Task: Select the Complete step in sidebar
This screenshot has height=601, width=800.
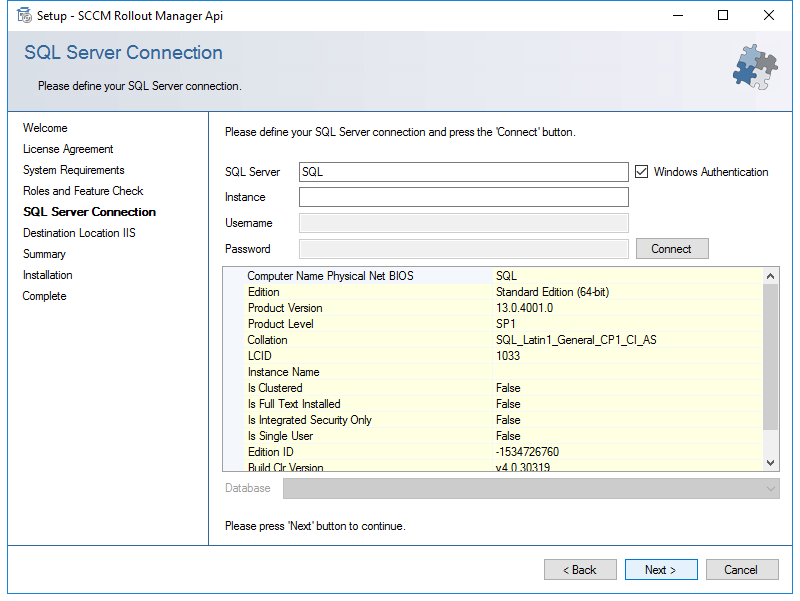Action: click(x=44, y=296)
